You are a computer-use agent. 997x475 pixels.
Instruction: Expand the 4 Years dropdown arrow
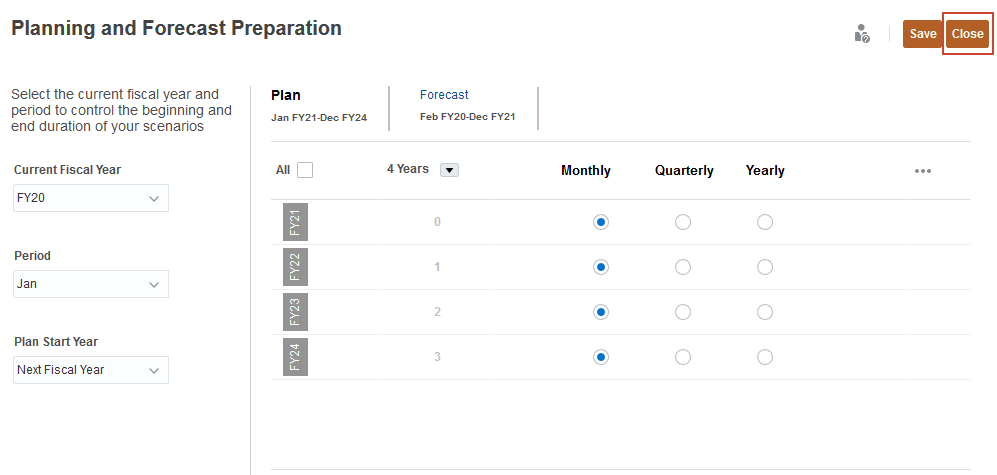coord(450,170)
